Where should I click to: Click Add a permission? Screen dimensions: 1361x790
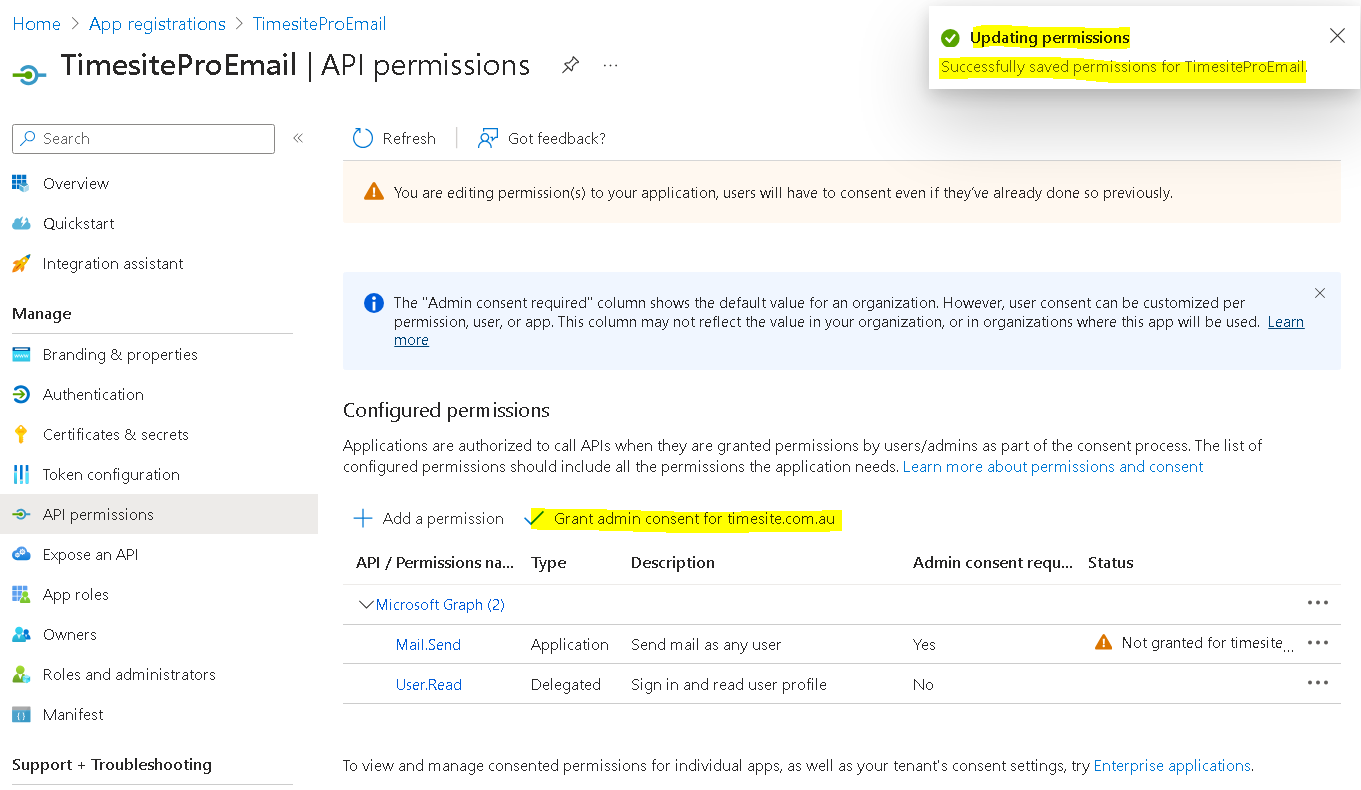coord(428,518)
